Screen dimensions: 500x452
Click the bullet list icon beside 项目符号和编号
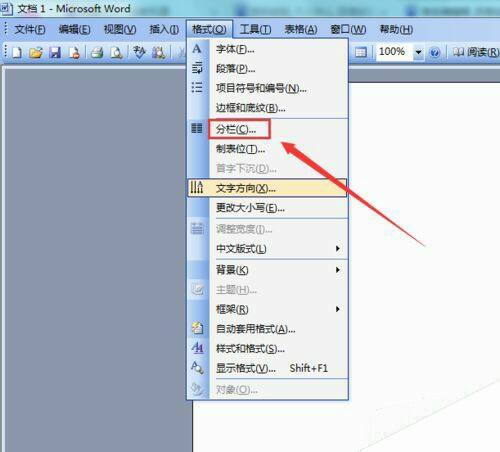coord(197,88)
